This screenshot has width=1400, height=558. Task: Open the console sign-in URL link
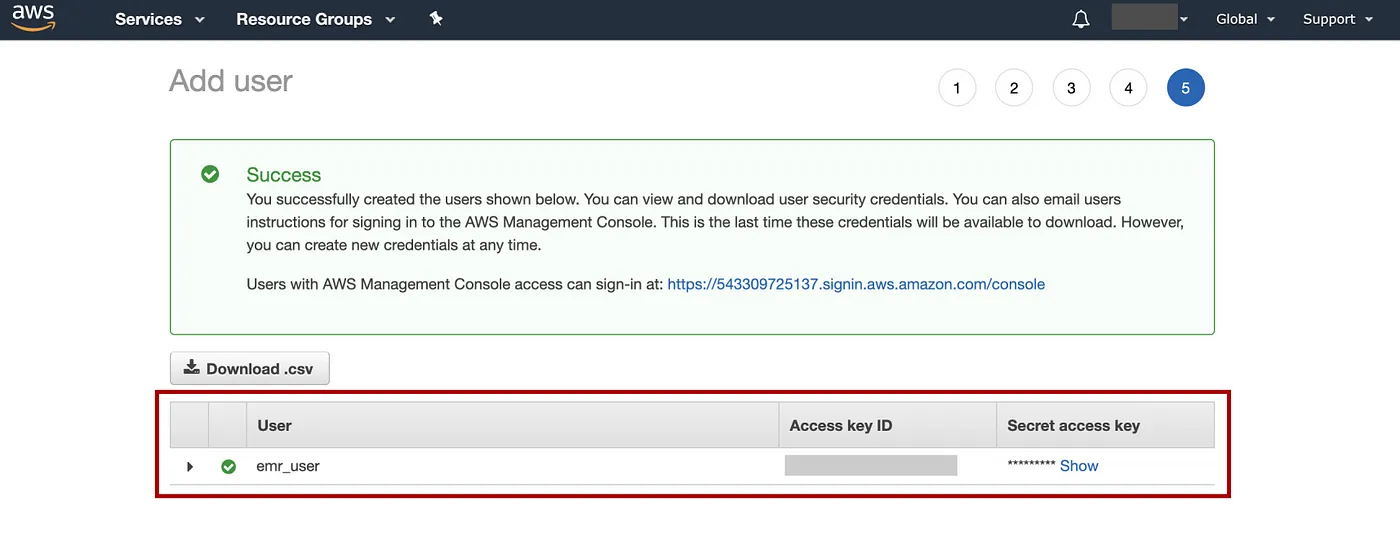pyautogui.click(x=856, y=284)
